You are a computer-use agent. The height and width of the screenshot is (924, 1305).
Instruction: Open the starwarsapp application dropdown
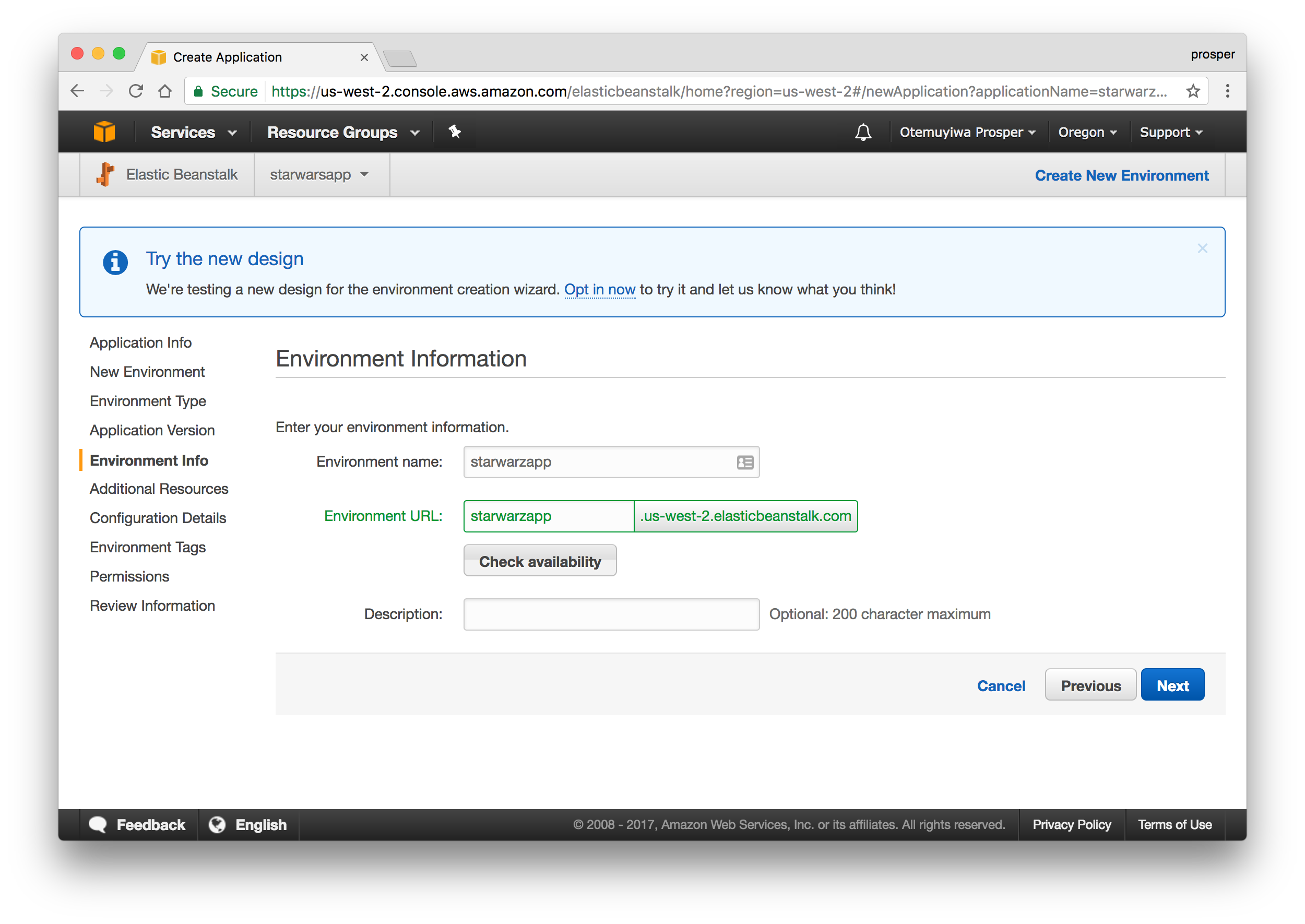(x=319, y=175)
